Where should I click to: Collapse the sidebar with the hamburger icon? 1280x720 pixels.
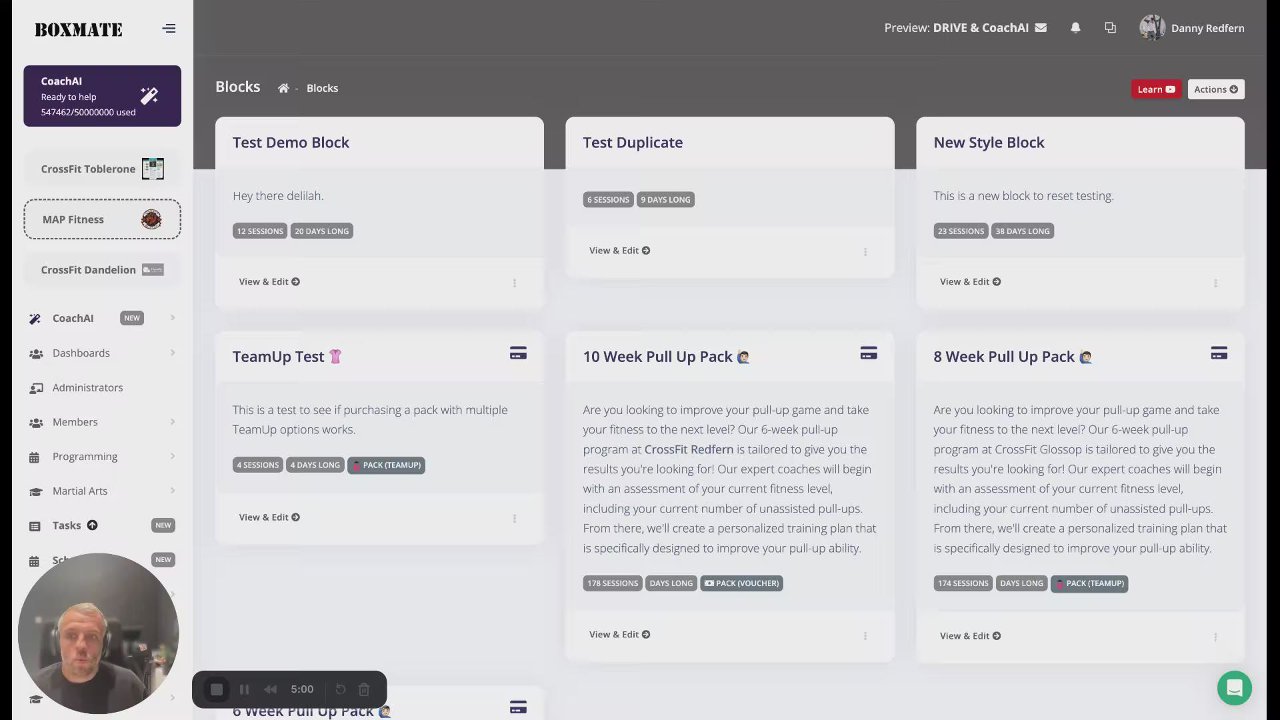tap(169, 29)
